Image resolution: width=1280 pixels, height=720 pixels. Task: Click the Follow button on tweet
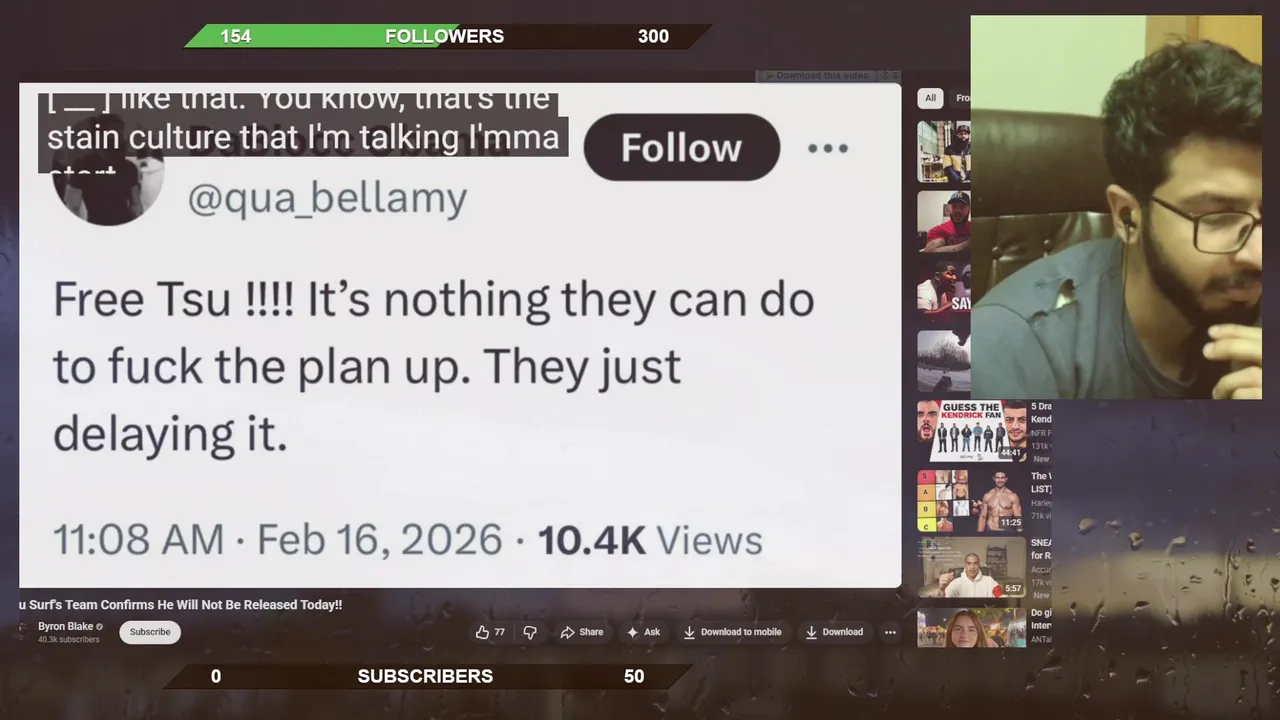pyautogui.click(x=681, y=148)
